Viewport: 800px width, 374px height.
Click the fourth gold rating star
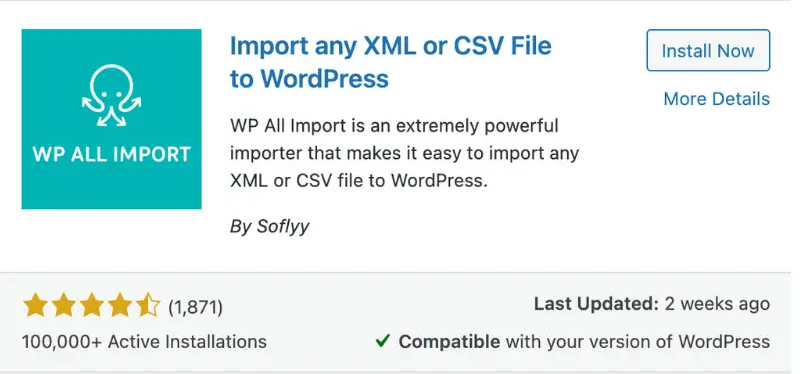click(x=119, y=306)
